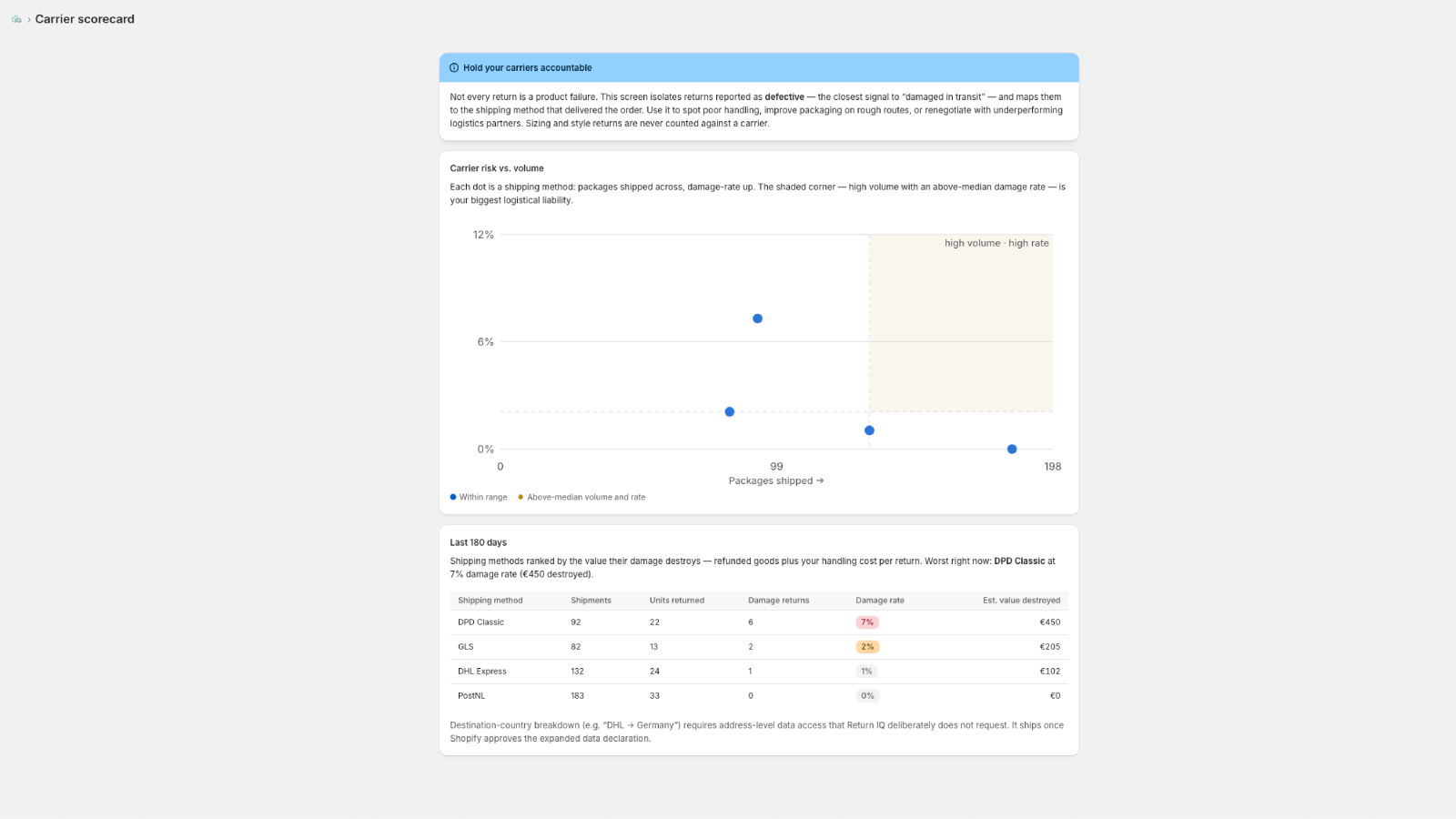The height and width of the screenshot is (819, 1456).
Task: Select the DHL Express table row
Action: (759, 672)
